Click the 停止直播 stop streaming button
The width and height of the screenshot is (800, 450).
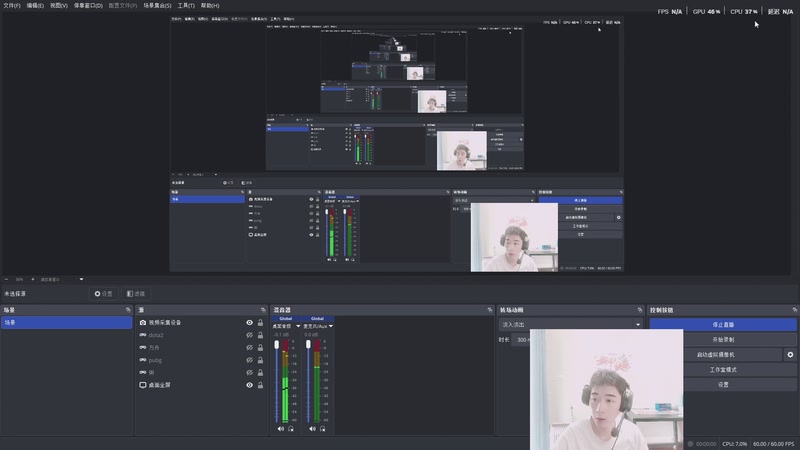pyautogui.click(x=723, y=324)
